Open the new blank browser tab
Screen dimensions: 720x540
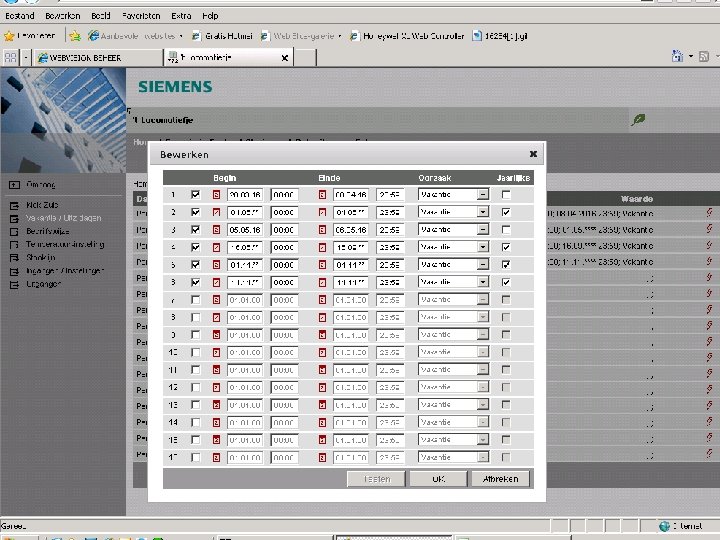click(x=305, y=58)
